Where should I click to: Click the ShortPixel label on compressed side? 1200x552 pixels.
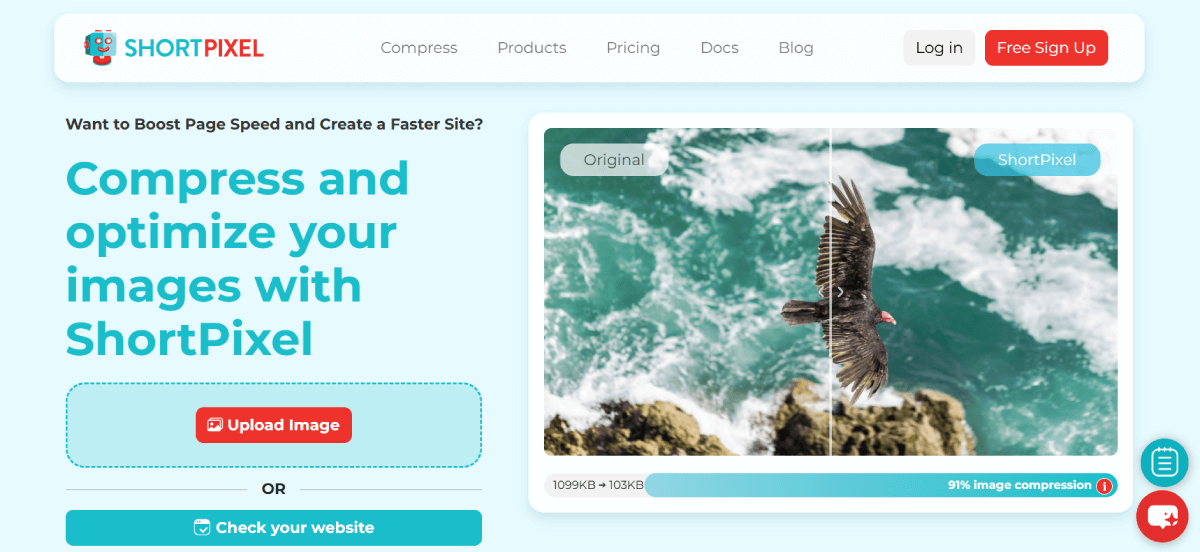(x=1037, y=160)
